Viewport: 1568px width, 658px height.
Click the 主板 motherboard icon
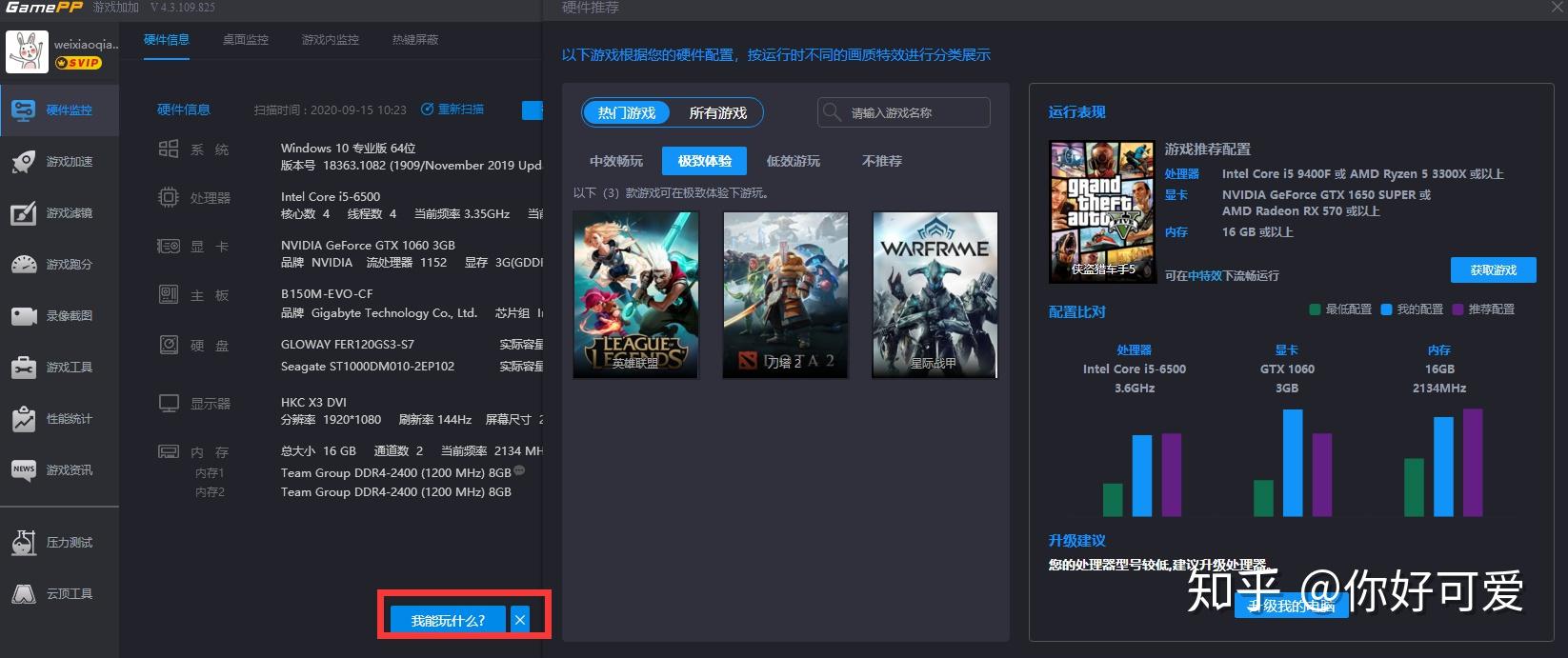click(169, 294)
